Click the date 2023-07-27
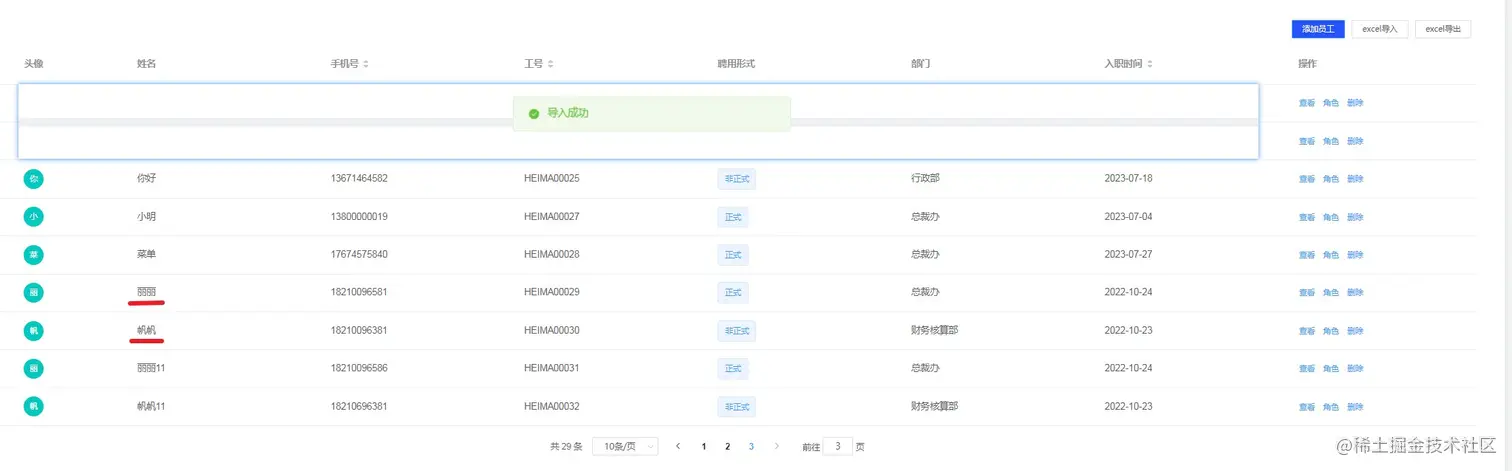The height and width of the screenshot is (471, 1512). (x=1128, y=255)
